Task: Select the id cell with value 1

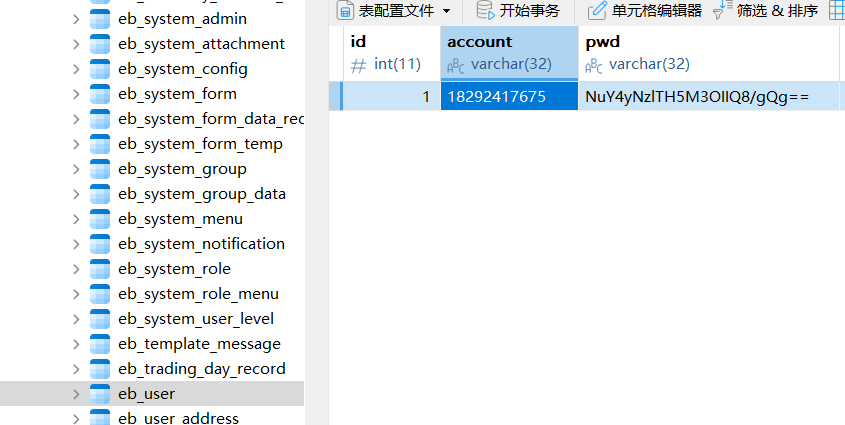Action: coord(392,96)
